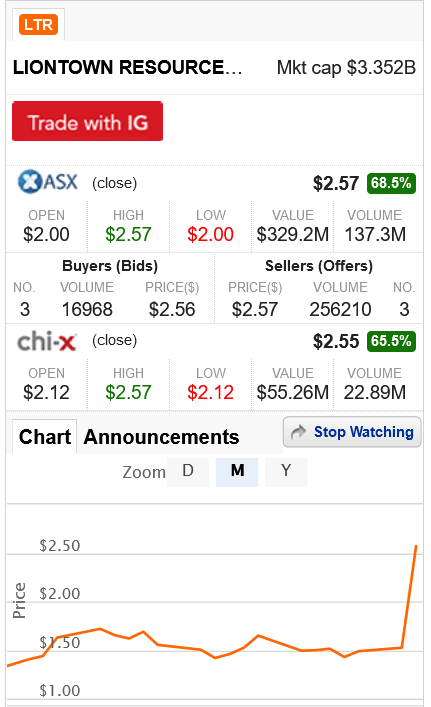This screenshot has height=707, width=431.
Task: Select the M zoom option
Action: pos(237,472)
